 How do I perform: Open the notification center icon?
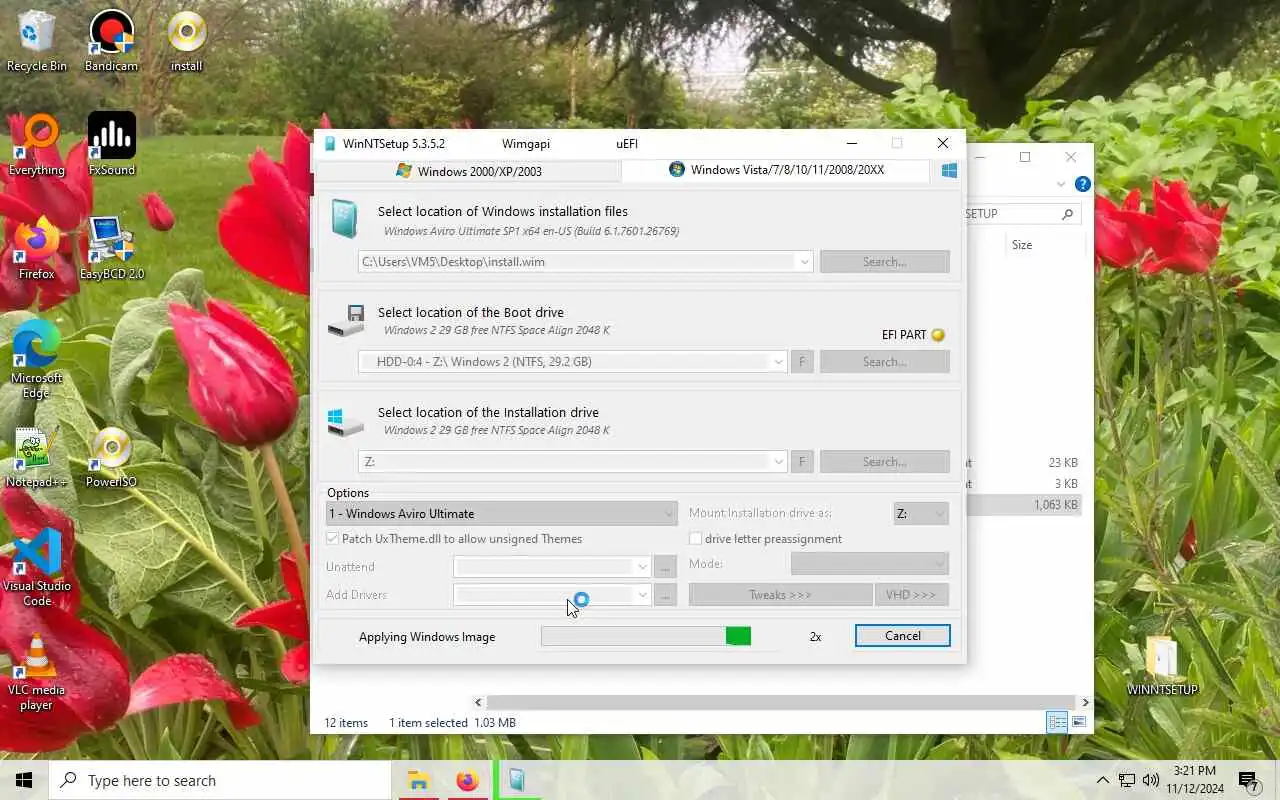point(1248,780)
